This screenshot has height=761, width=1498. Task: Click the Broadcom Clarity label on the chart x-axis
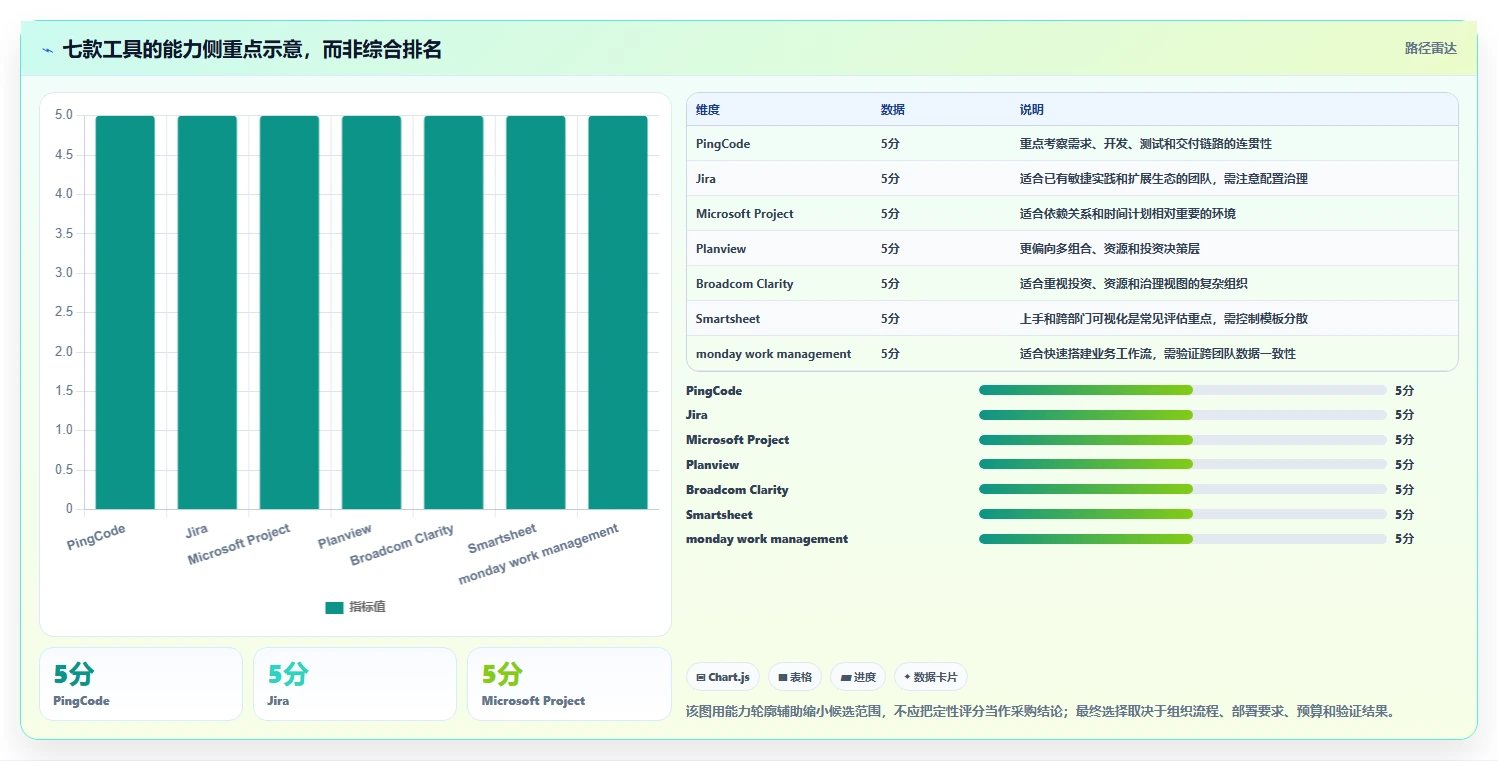pyautogui.click(x=402, y=545)
